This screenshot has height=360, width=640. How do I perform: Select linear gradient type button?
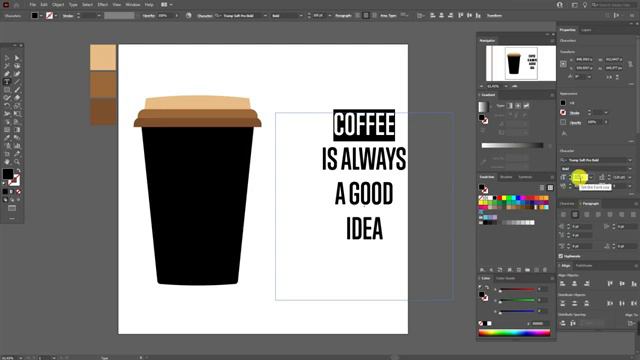510,106
